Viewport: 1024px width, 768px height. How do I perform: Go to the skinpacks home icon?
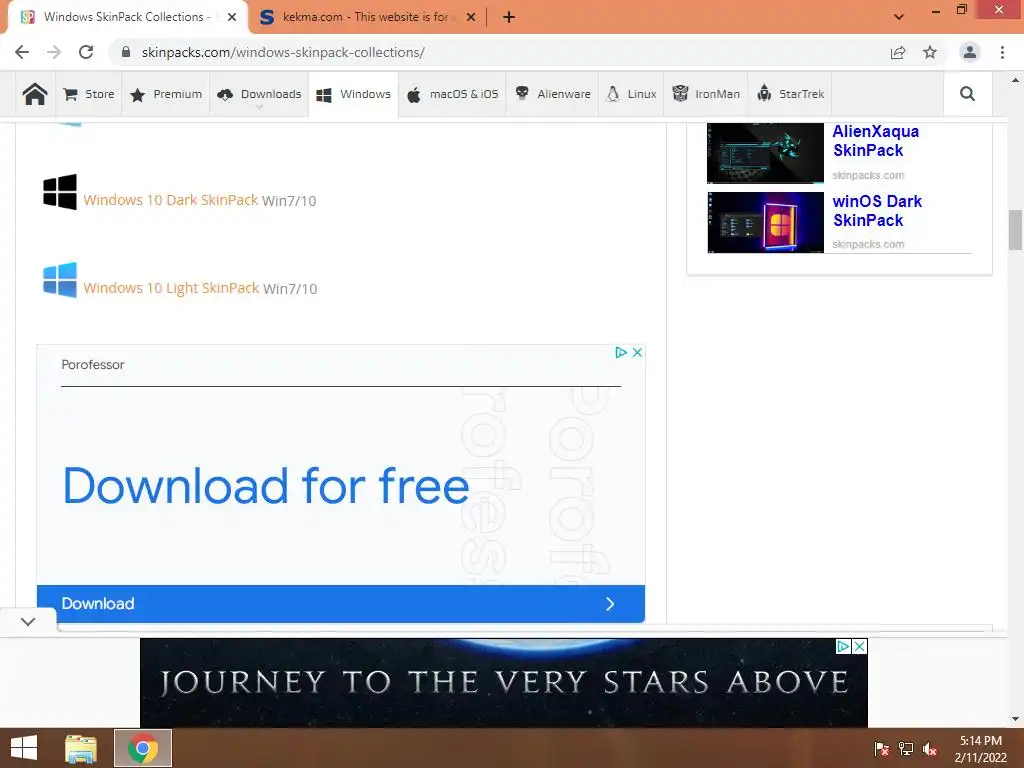click(35, 94)
